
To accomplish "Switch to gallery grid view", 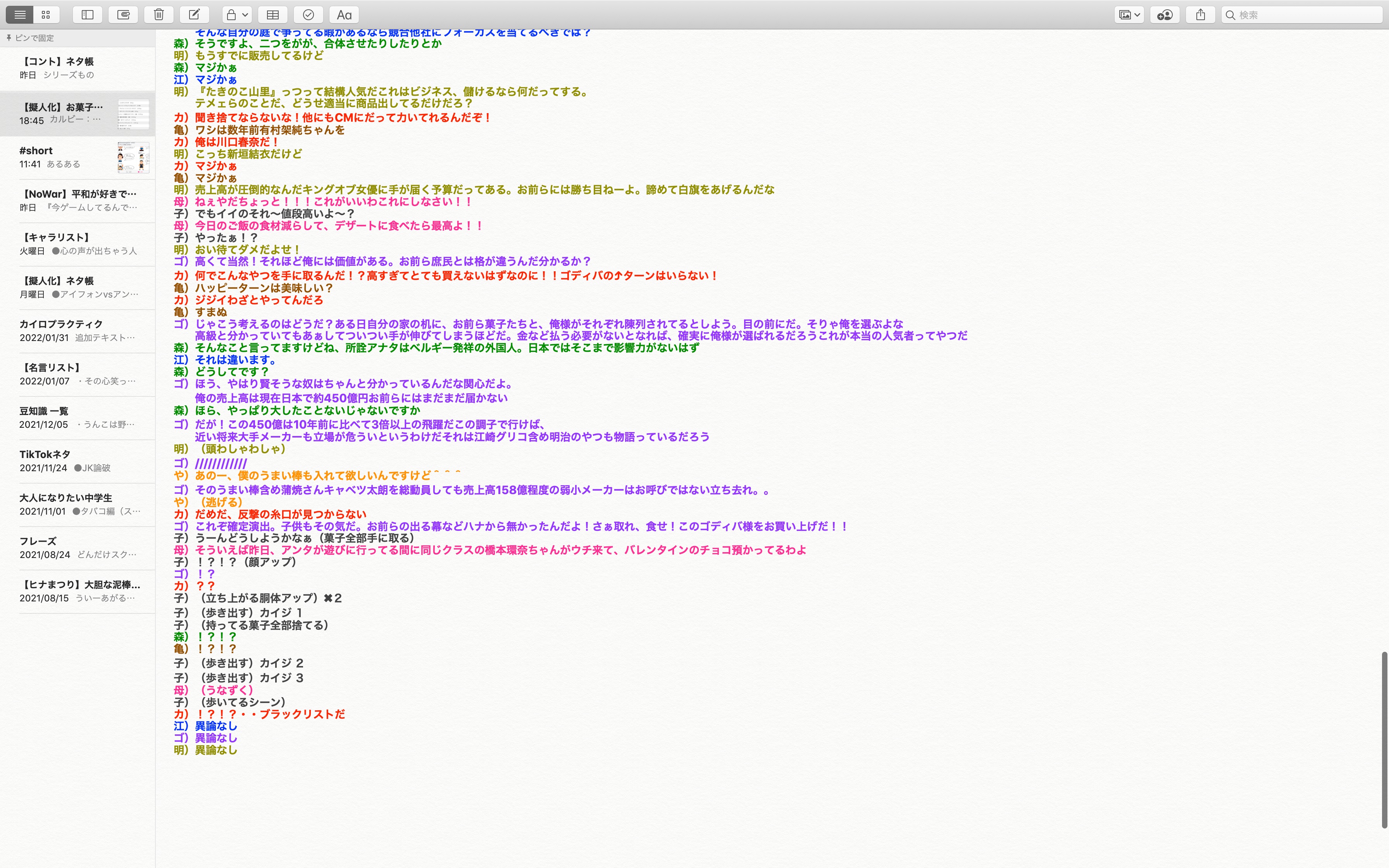I will click(46, 15).
